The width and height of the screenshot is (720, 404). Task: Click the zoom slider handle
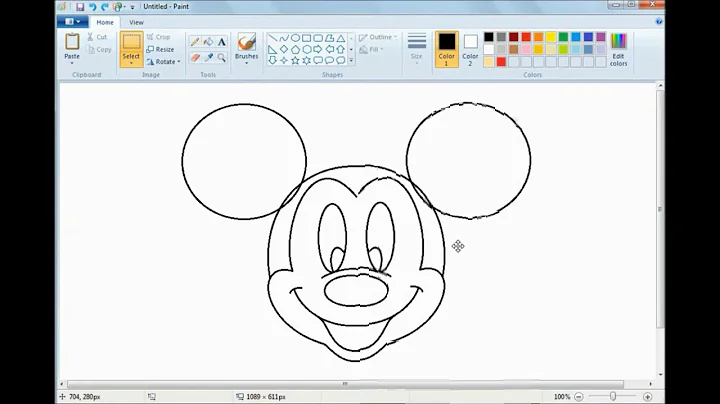point(613,396)
